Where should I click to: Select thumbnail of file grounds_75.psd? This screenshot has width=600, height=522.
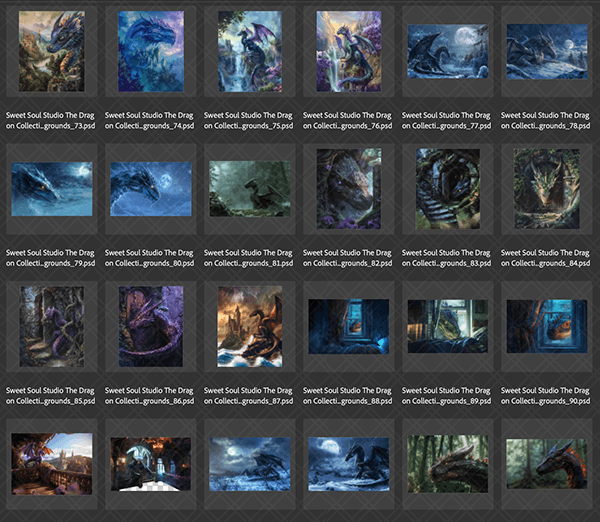[250, 51]
